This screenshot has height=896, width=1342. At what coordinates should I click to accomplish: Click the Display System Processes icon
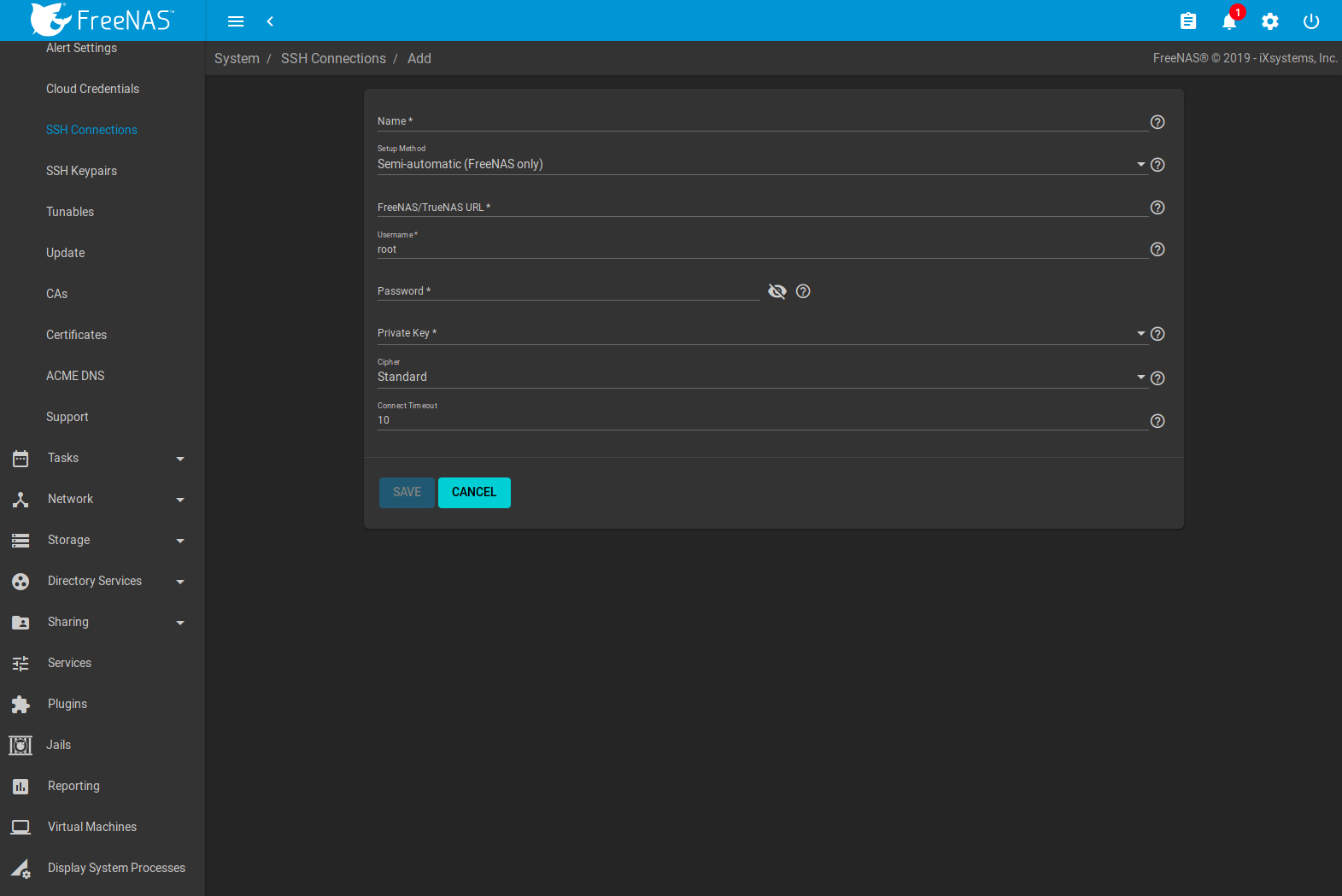click(x=21, y=869)
